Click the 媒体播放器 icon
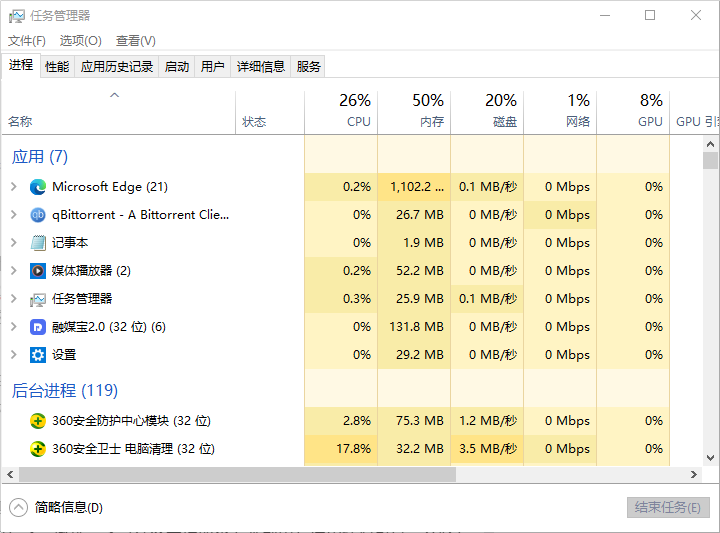Screen dimensions: 720x533 coord(38,271)
